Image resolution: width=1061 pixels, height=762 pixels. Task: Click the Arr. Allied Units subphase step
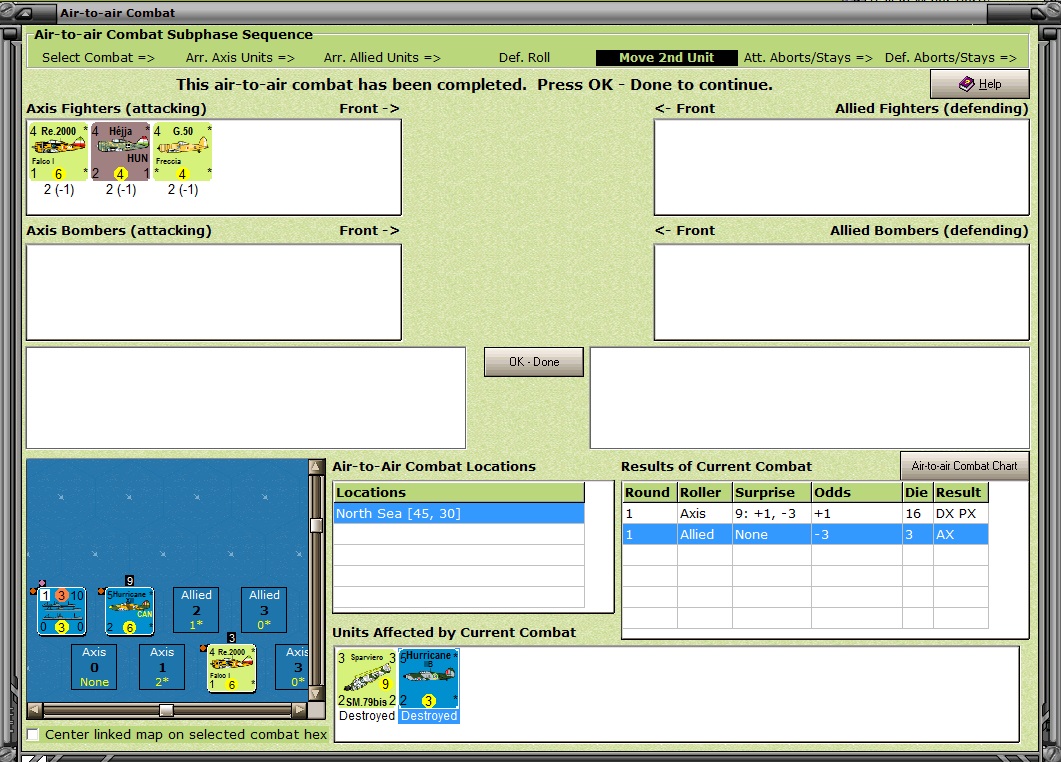(382, 58)
